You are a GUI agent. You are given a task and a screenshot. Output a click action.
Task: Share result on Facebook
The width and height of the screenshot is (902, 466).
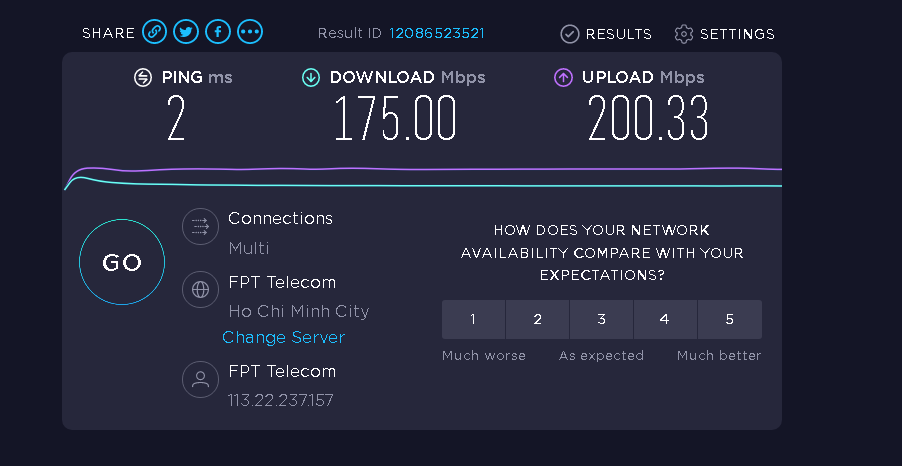[218, 32]
